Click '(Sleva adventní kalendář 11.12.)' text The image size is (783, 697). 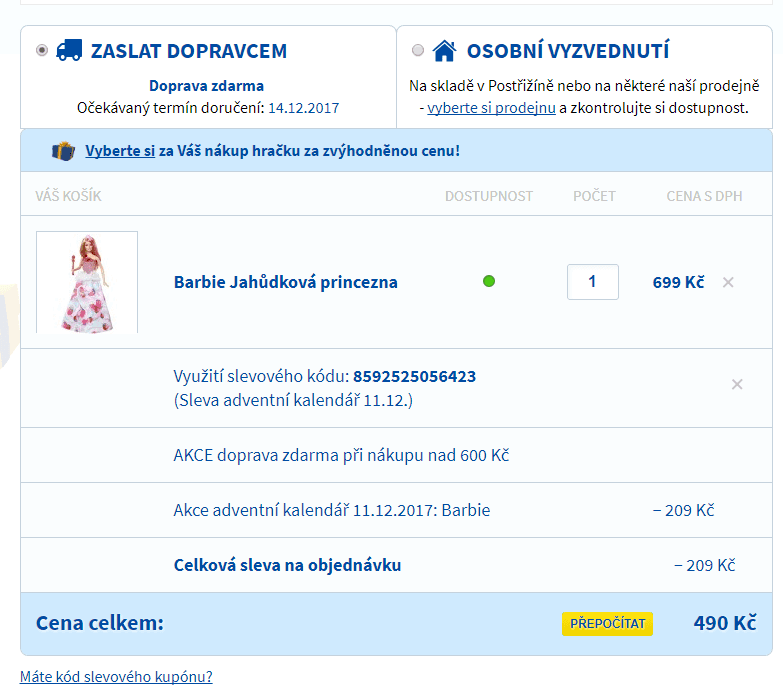pyautogui.click(x=293, y=400)
